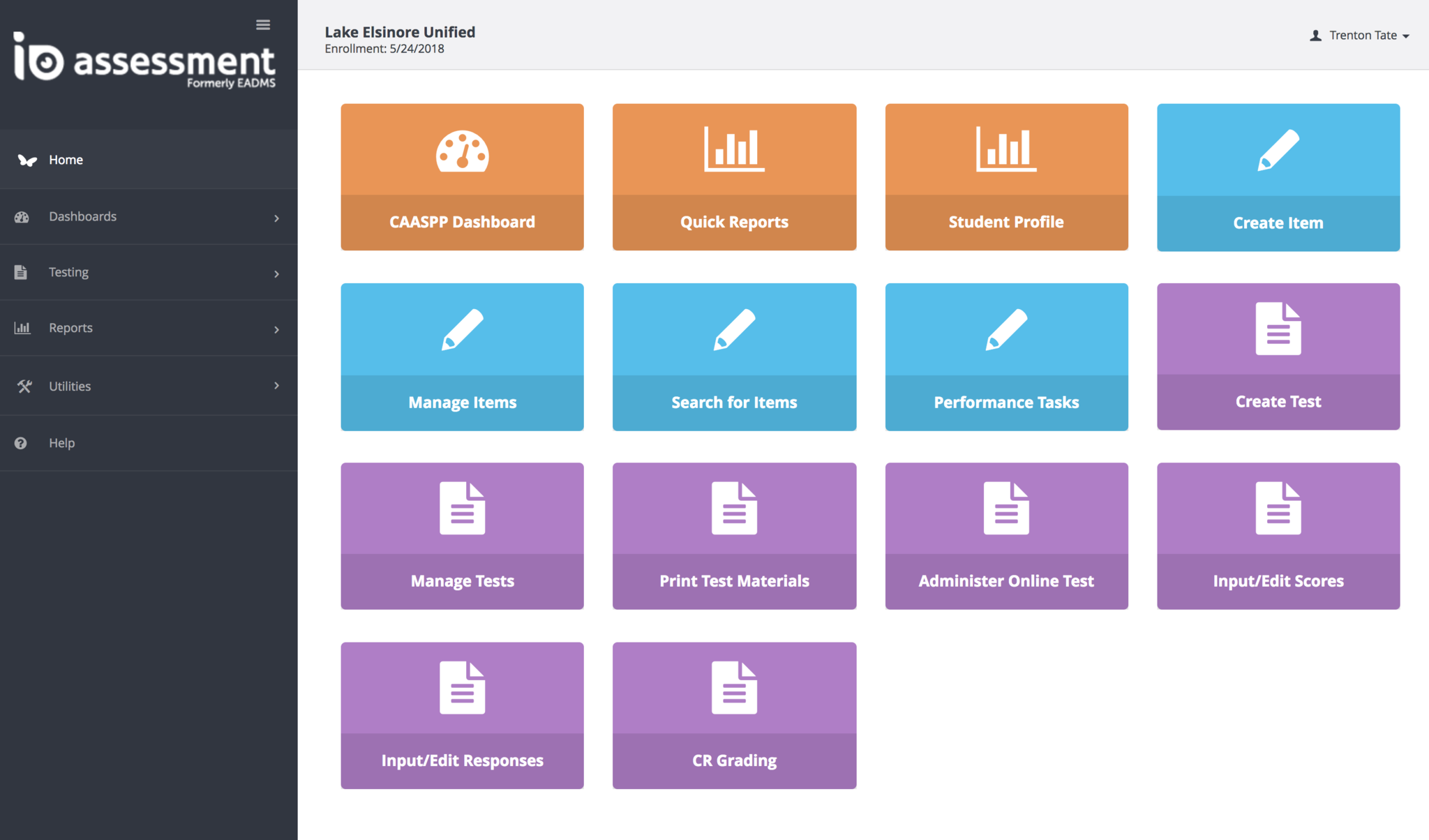Image resolution: width=1429 pixels, height=840 pixels.
Task: Click the Student Profile chart icon
Action: pyautogui.click(x=1006, y=149)
